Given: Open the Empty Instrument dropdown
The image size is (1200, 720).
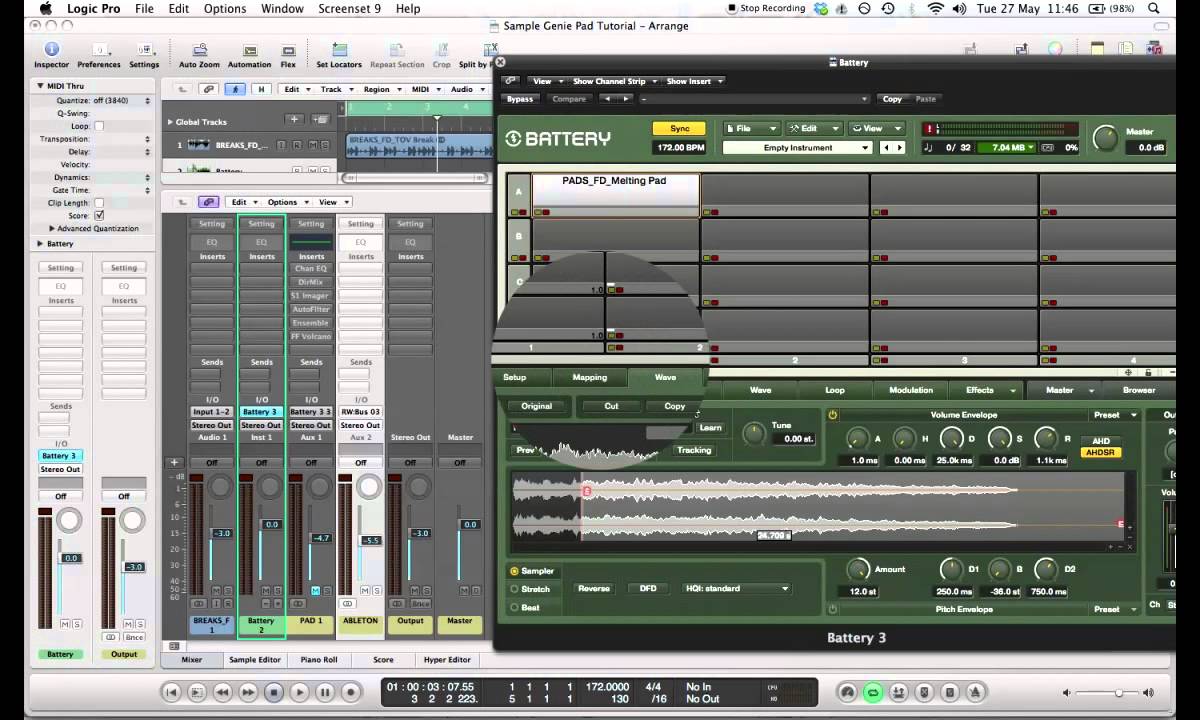Looking at the screenshot, I should [x=797, y=148].
